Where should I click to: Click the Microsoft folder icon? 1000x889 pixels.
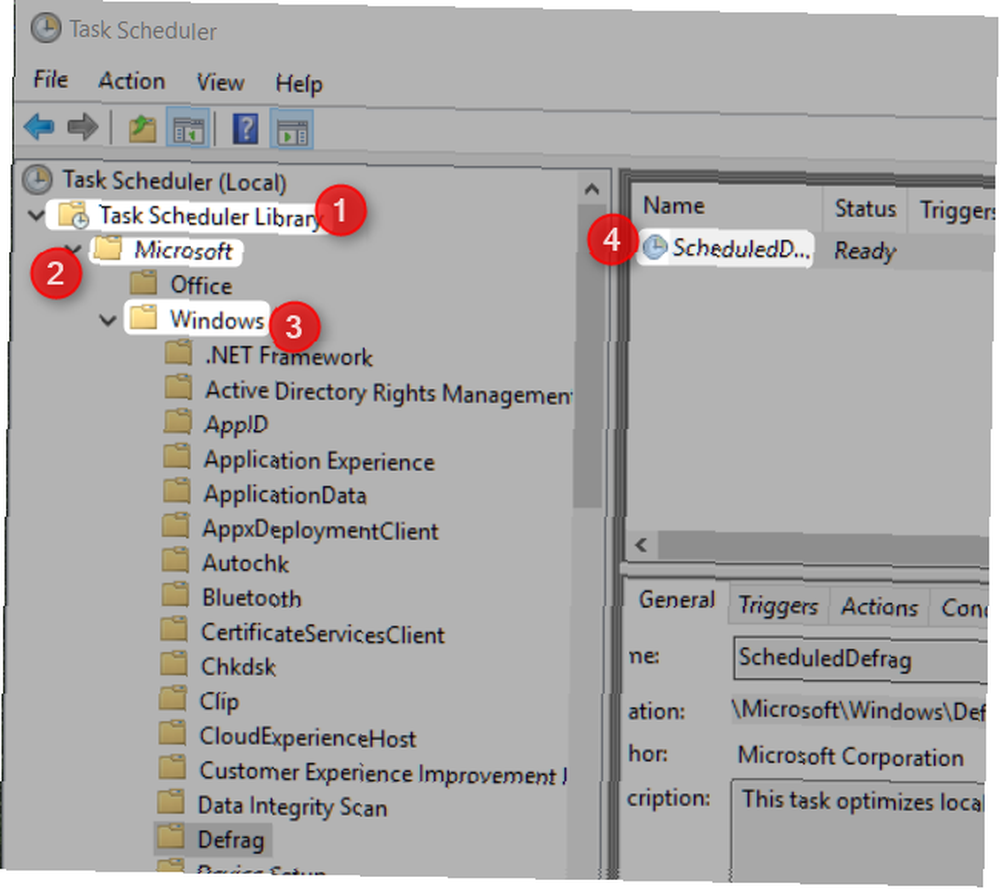[x=108, y=248]
